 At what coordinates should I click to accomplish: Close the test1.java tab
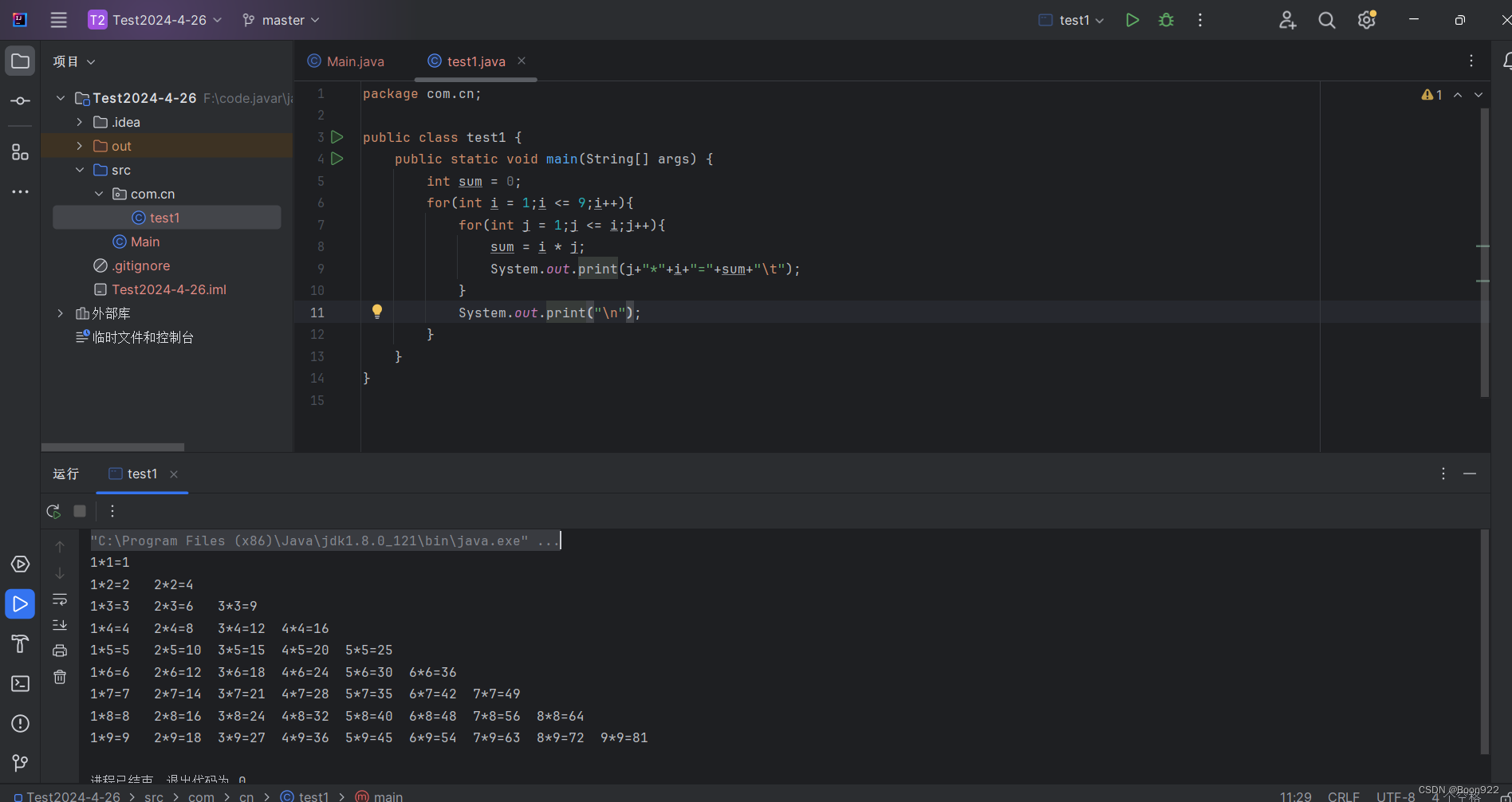(522, 61)
